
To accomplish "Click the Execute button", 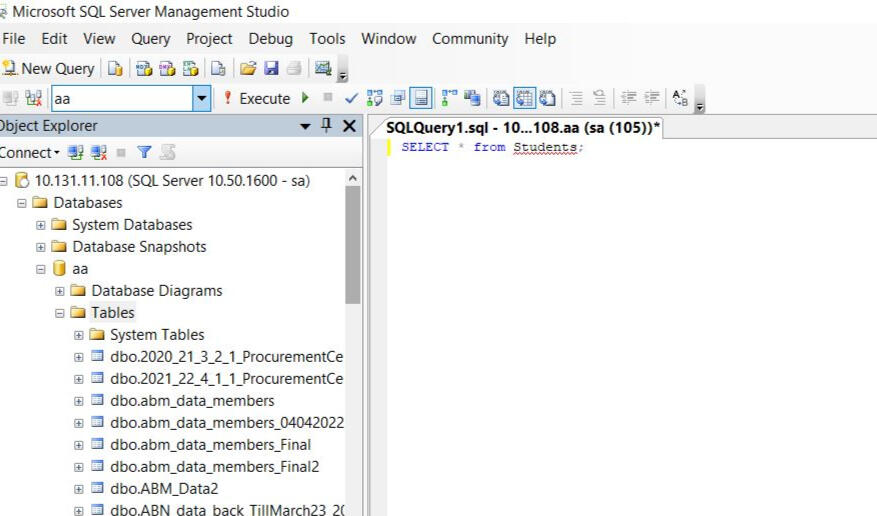I will coord(256,98).
